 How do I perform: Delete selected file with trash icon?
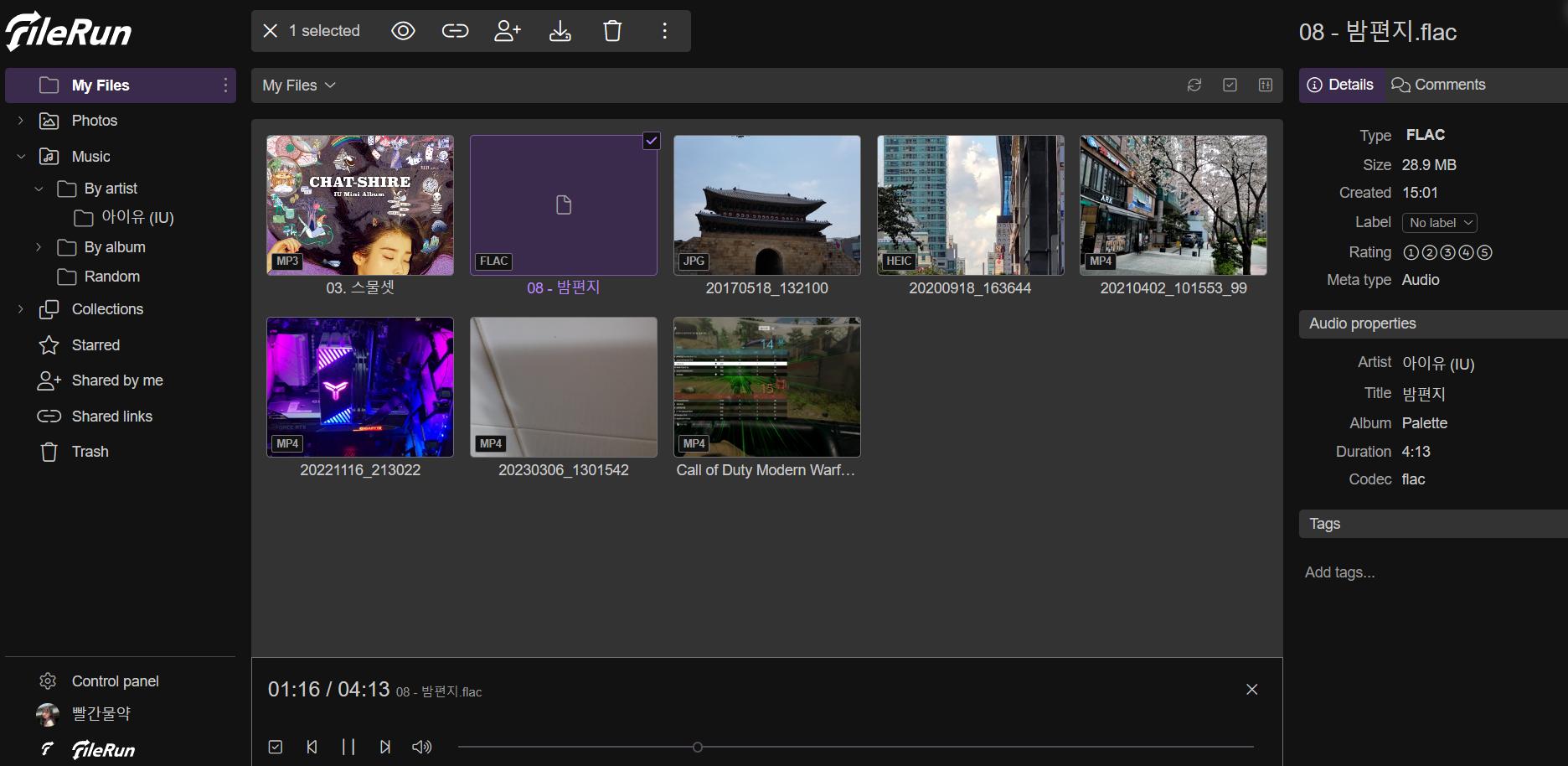pos(612,31)
